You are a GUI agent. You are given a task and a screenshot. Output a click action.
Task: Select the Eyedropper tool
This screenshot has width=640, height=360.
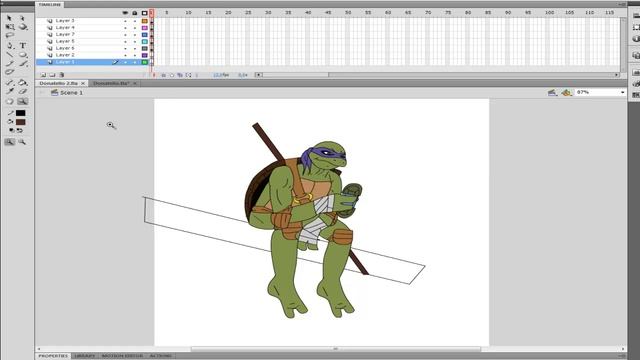9,91
